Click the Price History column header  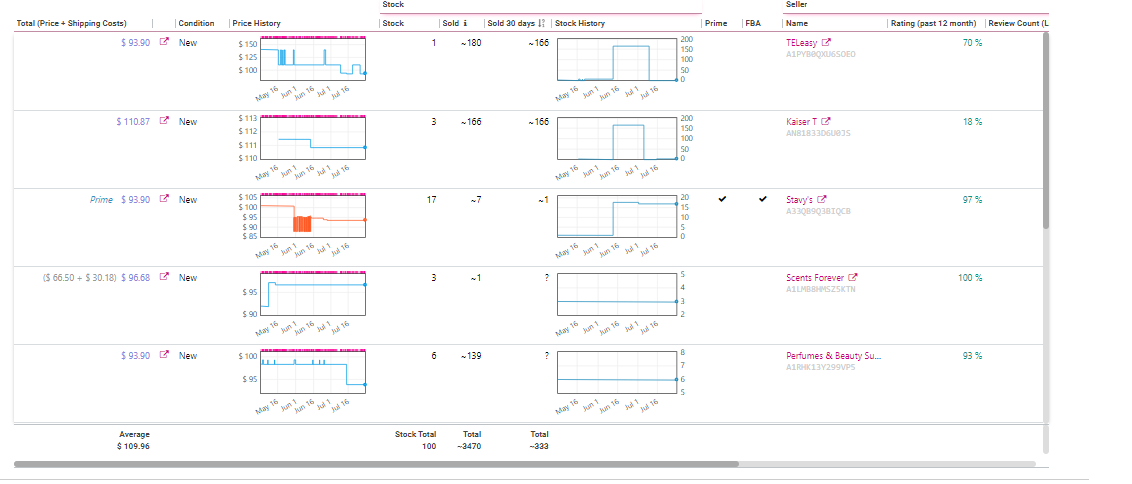click(256, 23)
